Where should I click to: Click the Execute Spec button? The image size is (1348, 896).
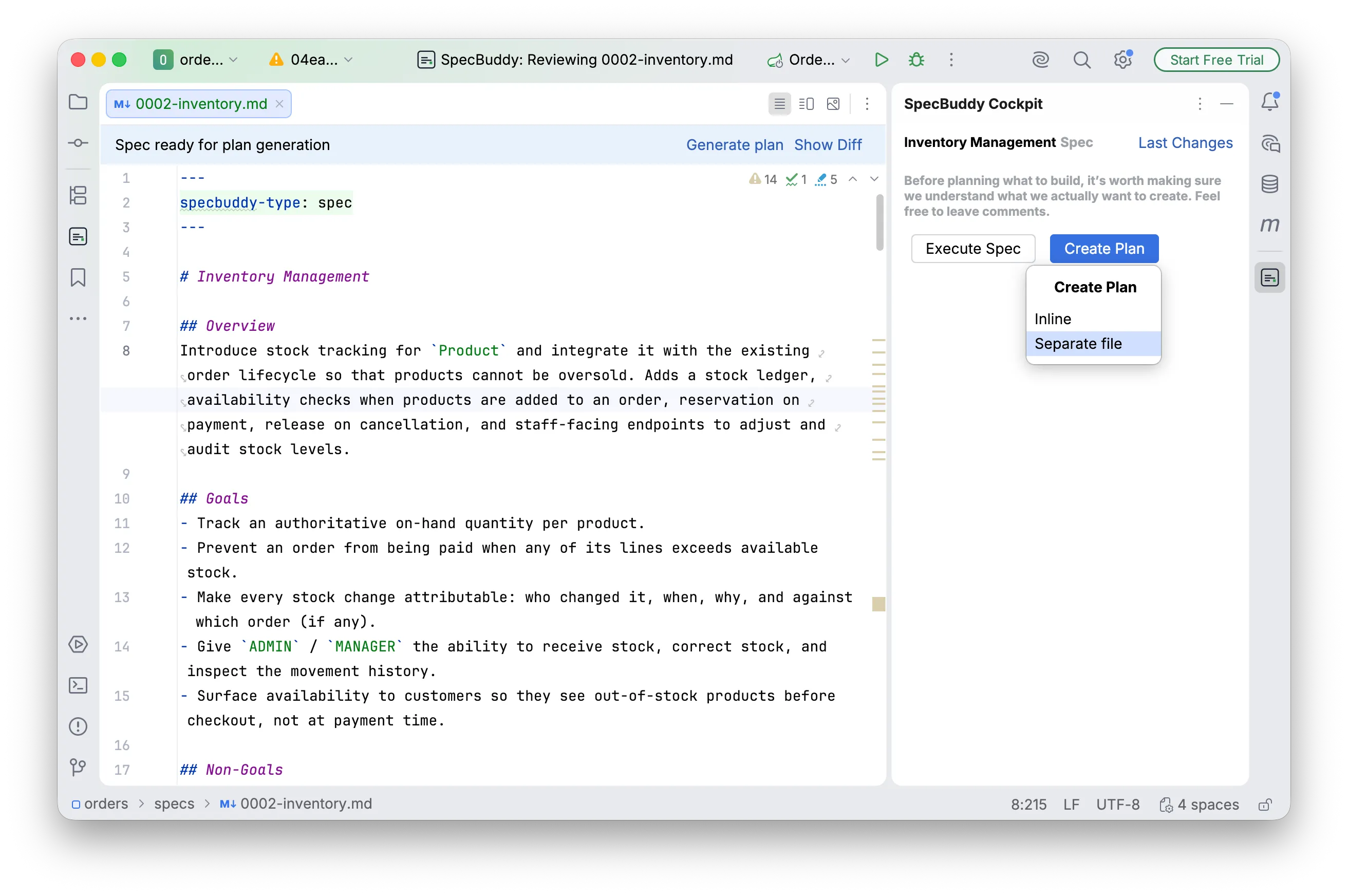[972, 249]
